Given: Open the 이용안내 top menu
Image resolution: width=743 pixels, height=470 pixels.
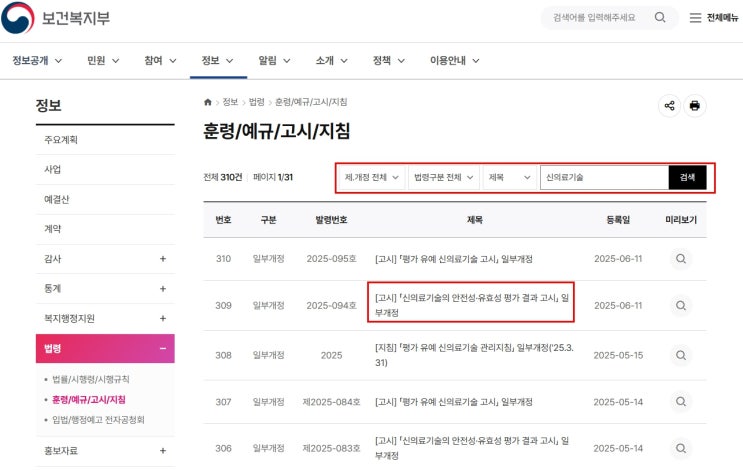Looking at the screenshot, I should (454, 61).
